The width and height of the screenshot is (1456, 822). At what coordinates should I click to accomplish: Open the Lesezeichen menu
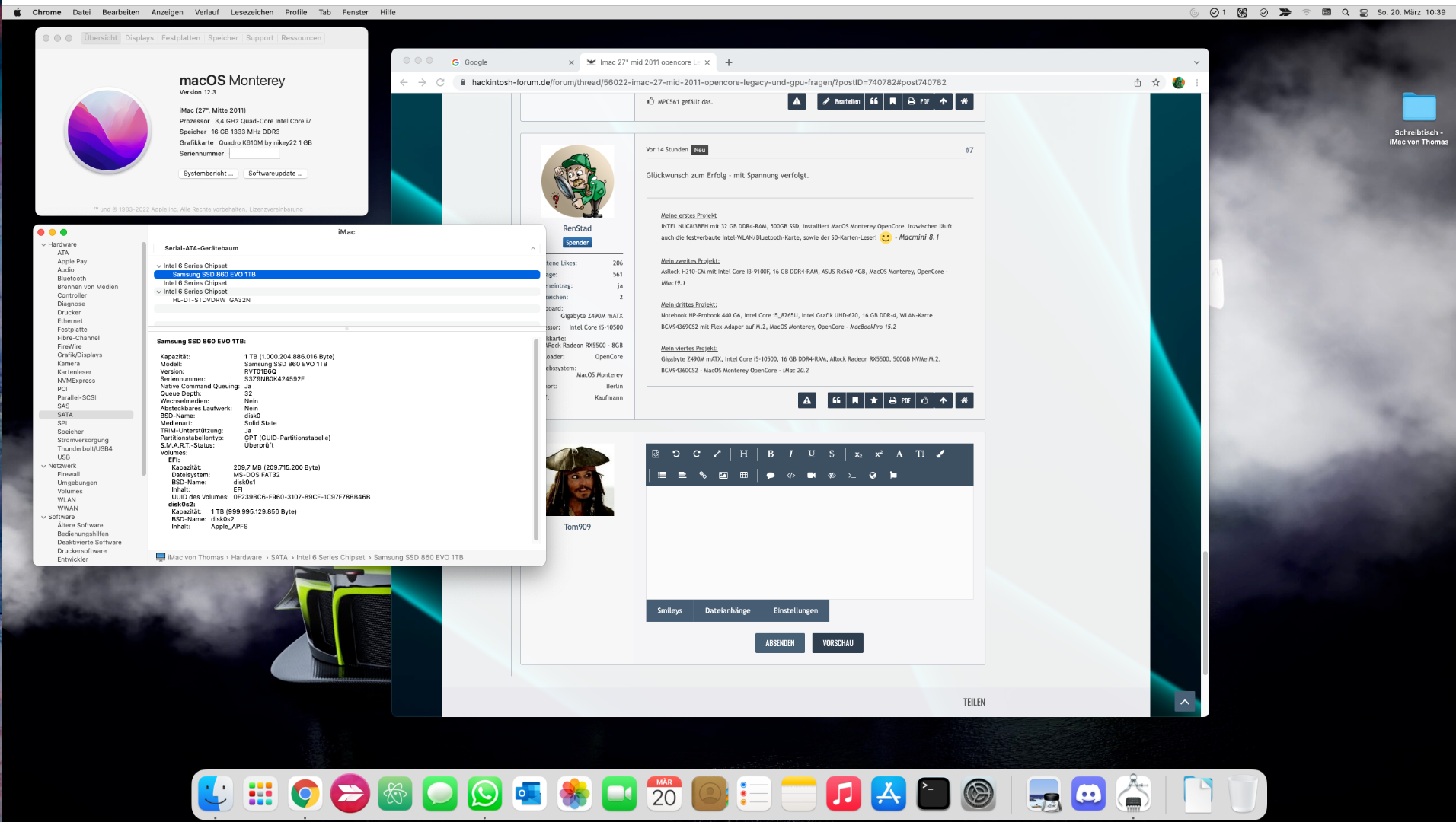click(x=252, y=12)
